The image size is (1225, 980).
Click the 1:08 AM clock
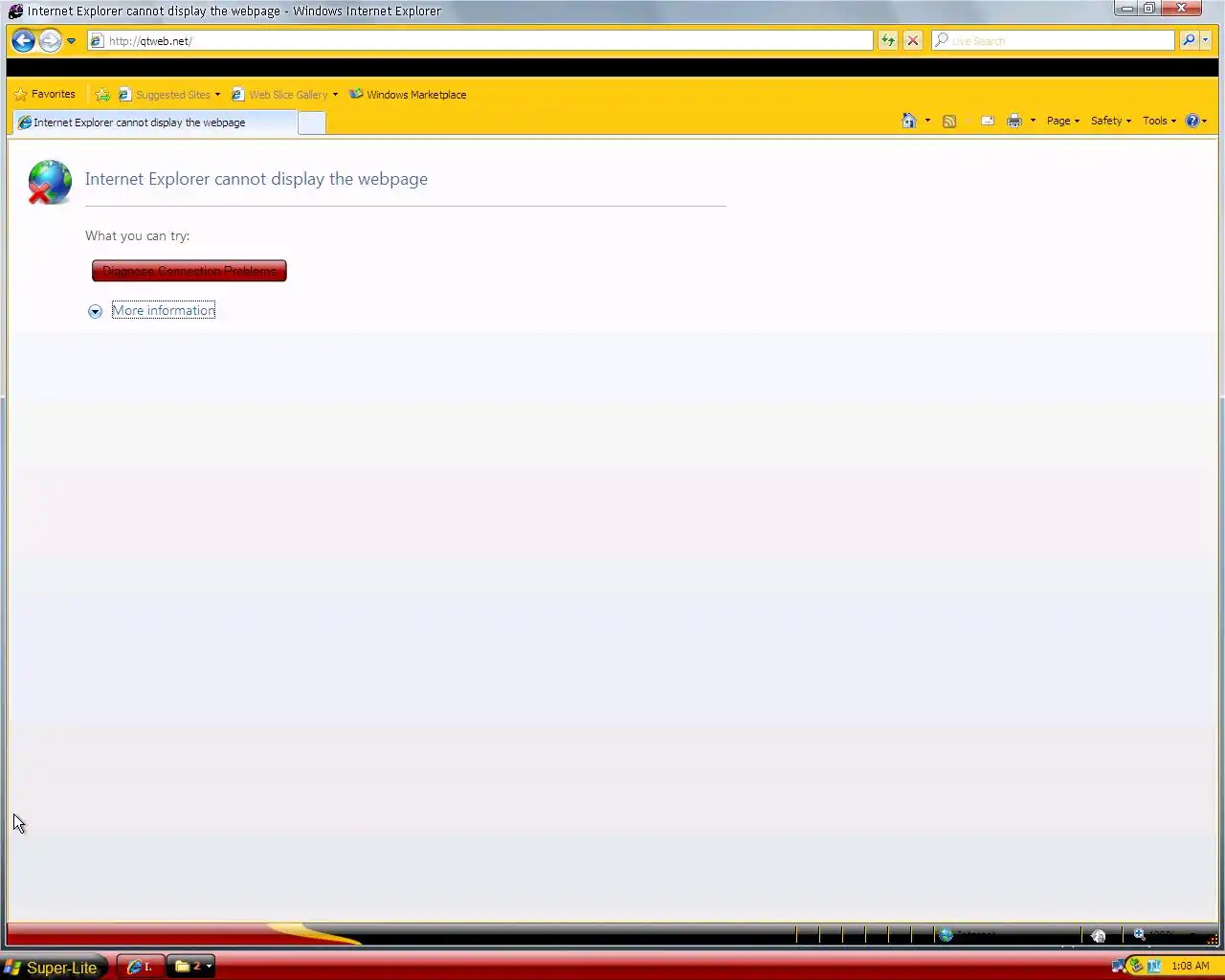pos(1191,966)
